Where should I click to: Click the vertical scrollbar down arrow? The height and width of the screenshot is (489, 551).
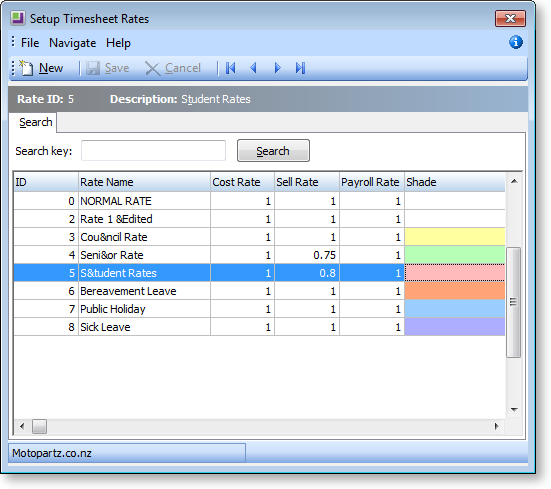[x=514, y=410]
